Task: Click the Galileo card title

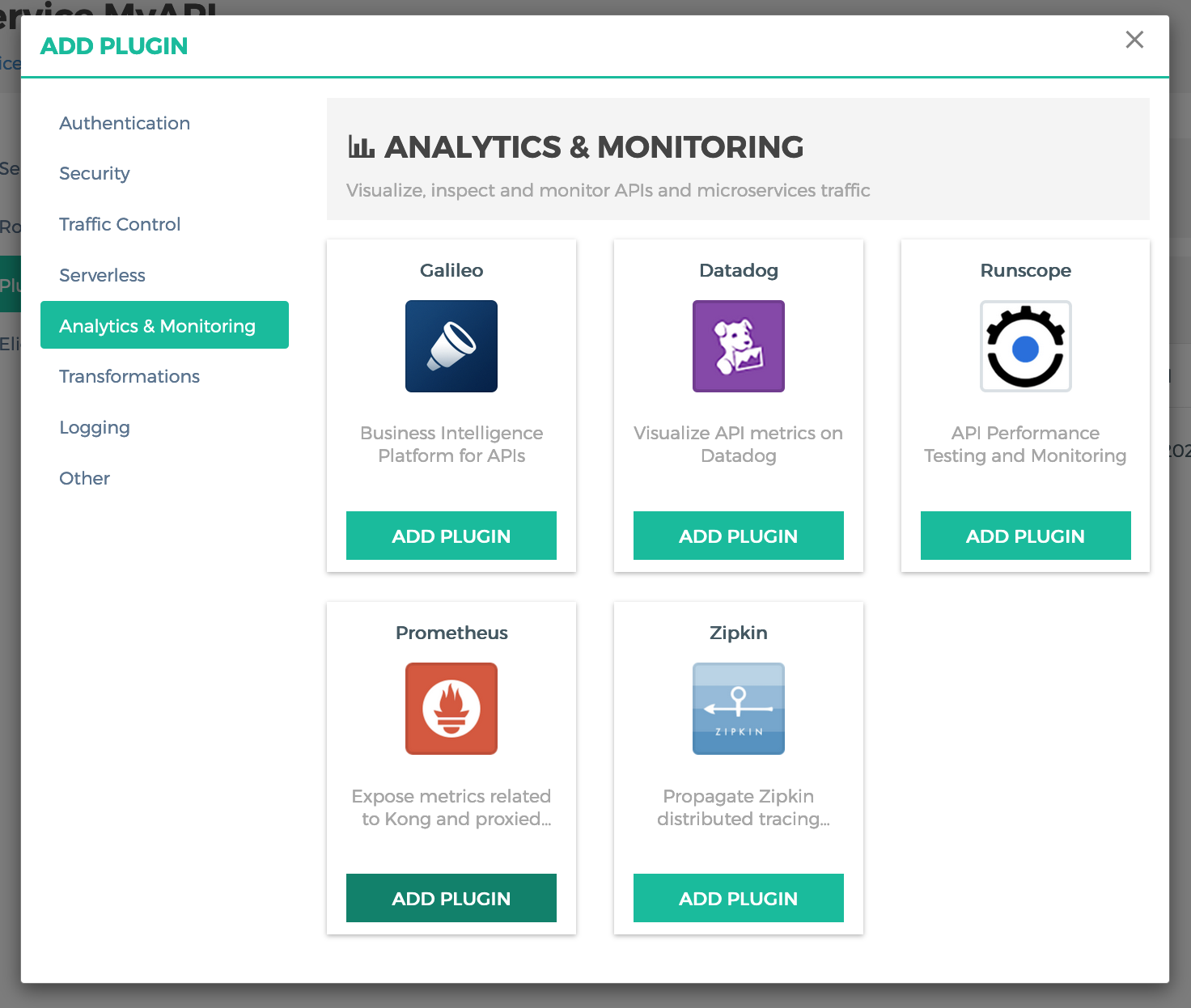Action: (451, 270)
